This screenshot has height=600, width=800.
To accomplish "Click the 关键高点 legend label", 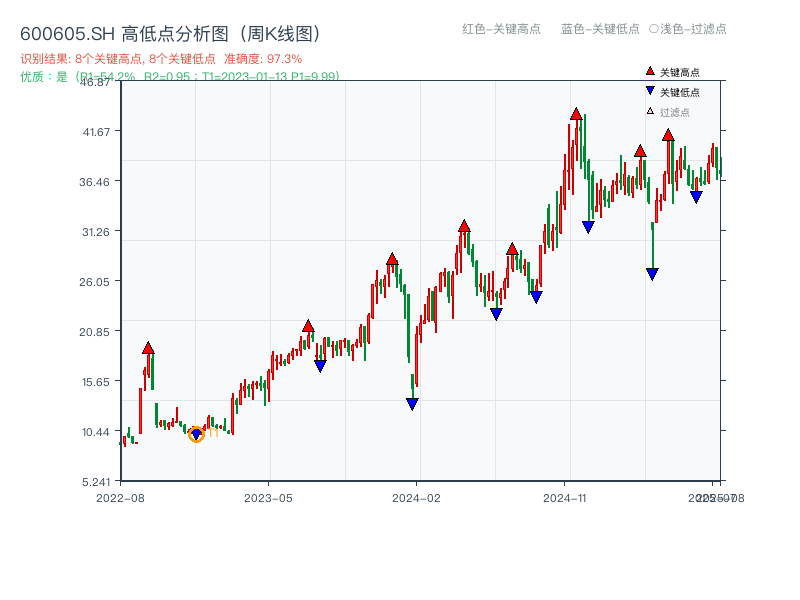I will coord(680,72).
